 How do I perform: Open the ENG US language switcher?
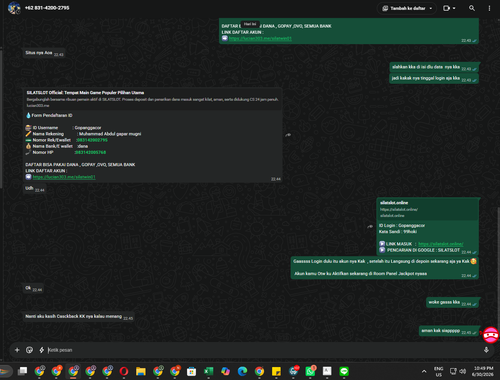click(x=439, y=371)
